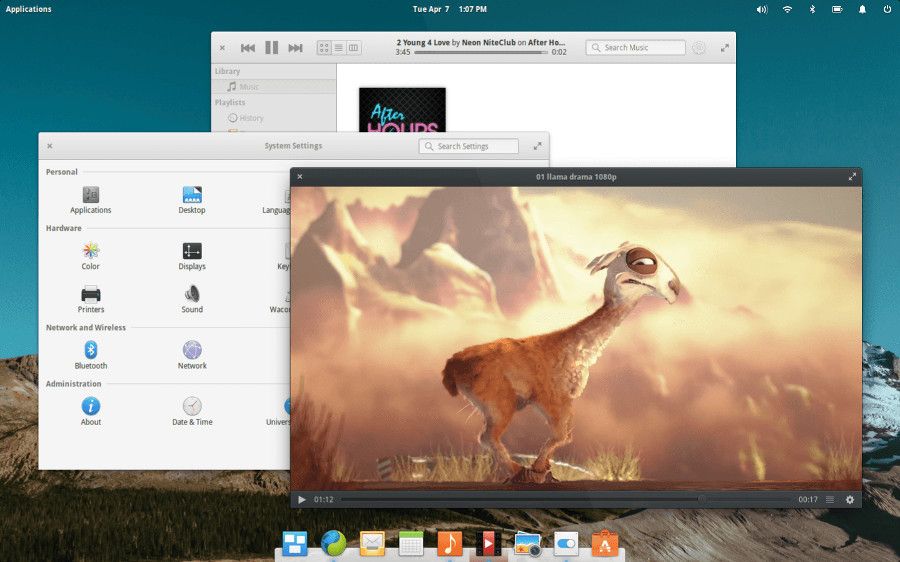
Task: Open the Wi-Fi network indicator
Action: pos(787,9)
